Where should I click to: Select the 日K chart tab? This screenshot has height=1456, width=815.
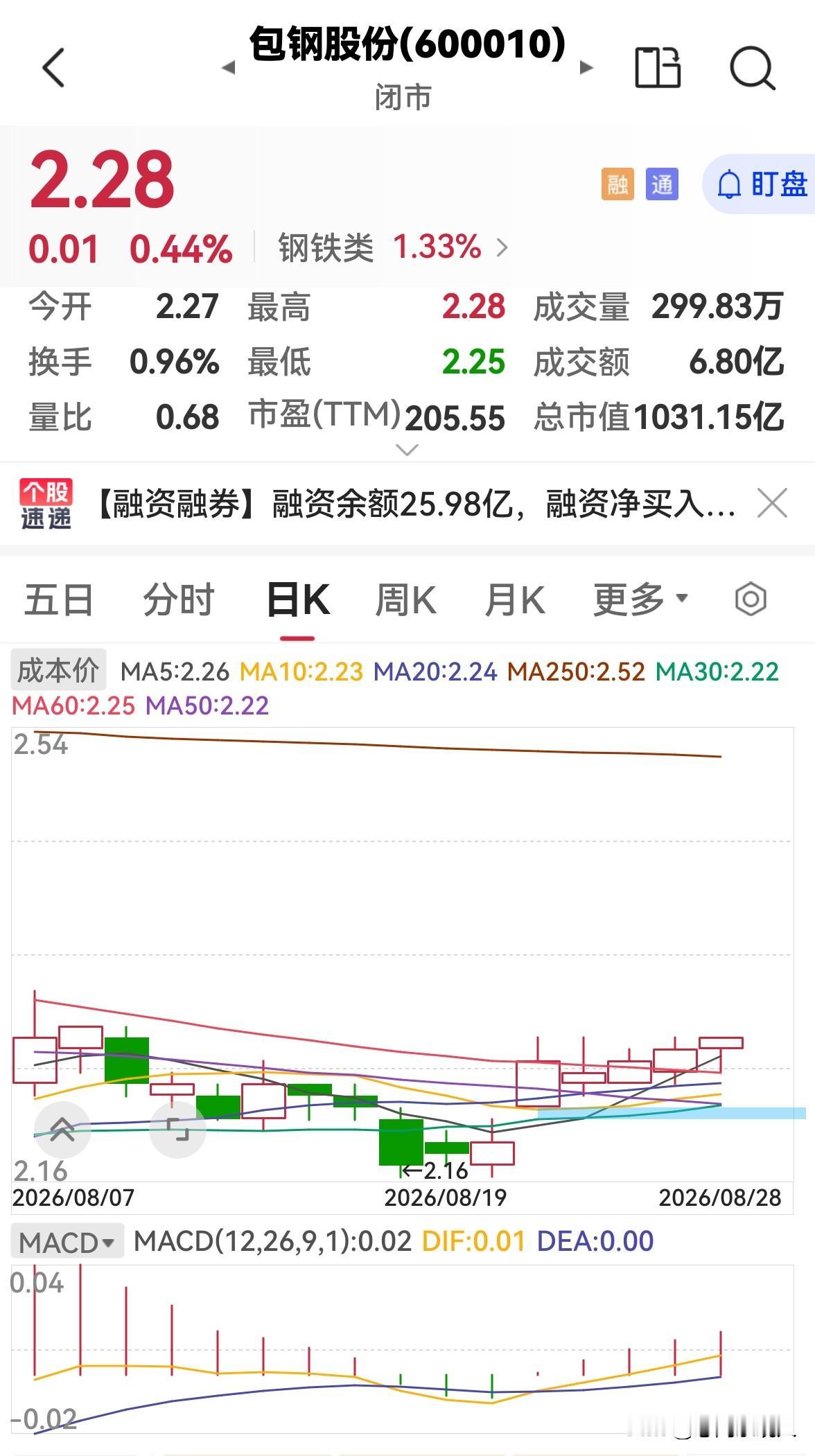tap(298, 600)
